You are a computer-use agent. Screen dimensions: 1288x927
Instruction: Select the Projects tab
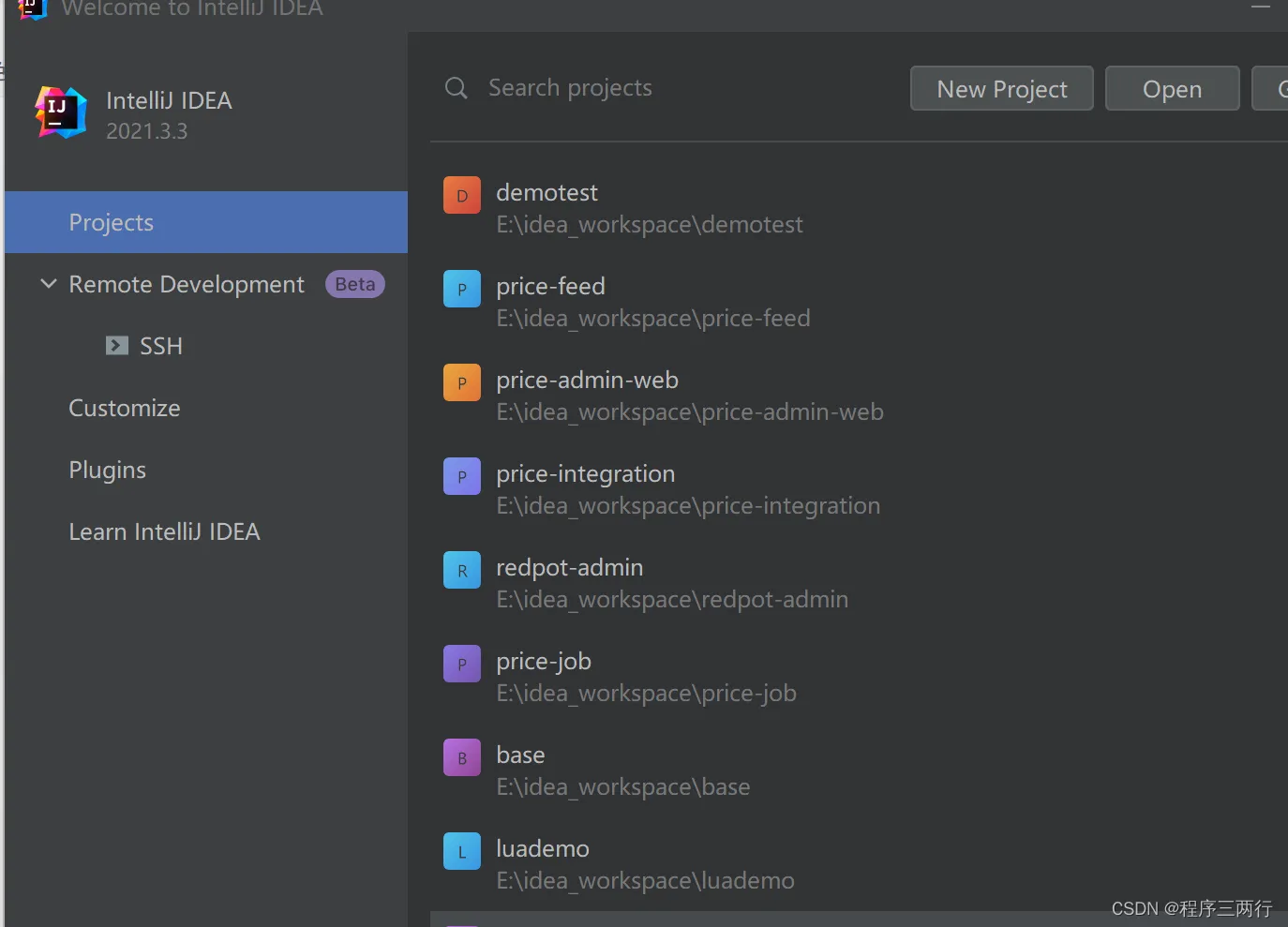pos(206,222)
